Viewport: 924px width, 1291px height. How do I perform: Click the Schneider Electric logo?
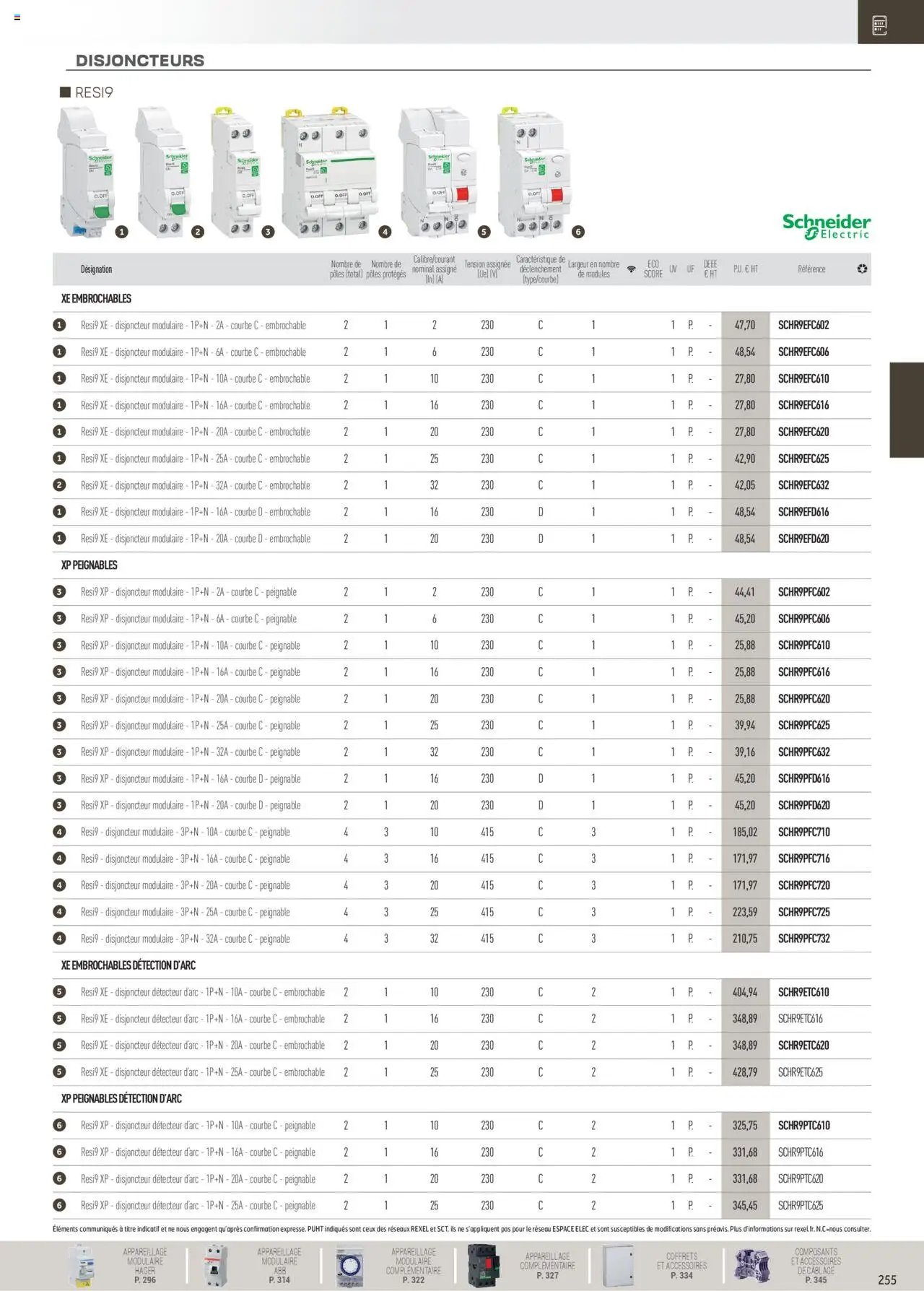(x=827, y=226)
